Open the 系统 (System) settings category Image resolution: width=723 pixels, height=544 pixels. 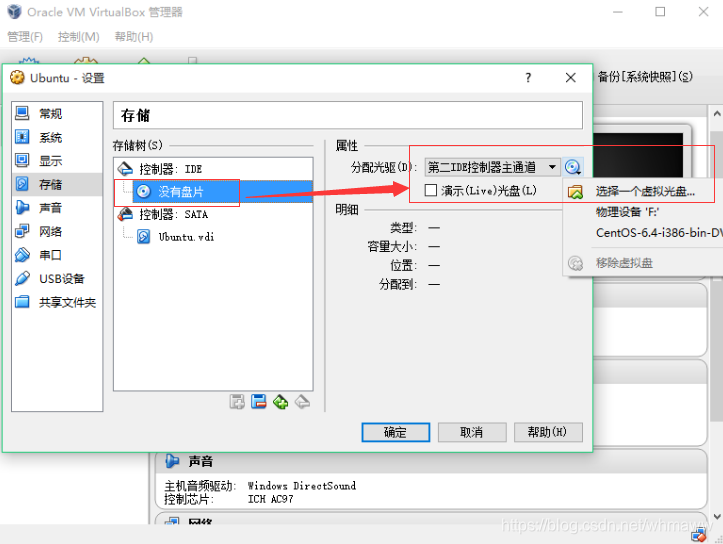pos(57,137)
